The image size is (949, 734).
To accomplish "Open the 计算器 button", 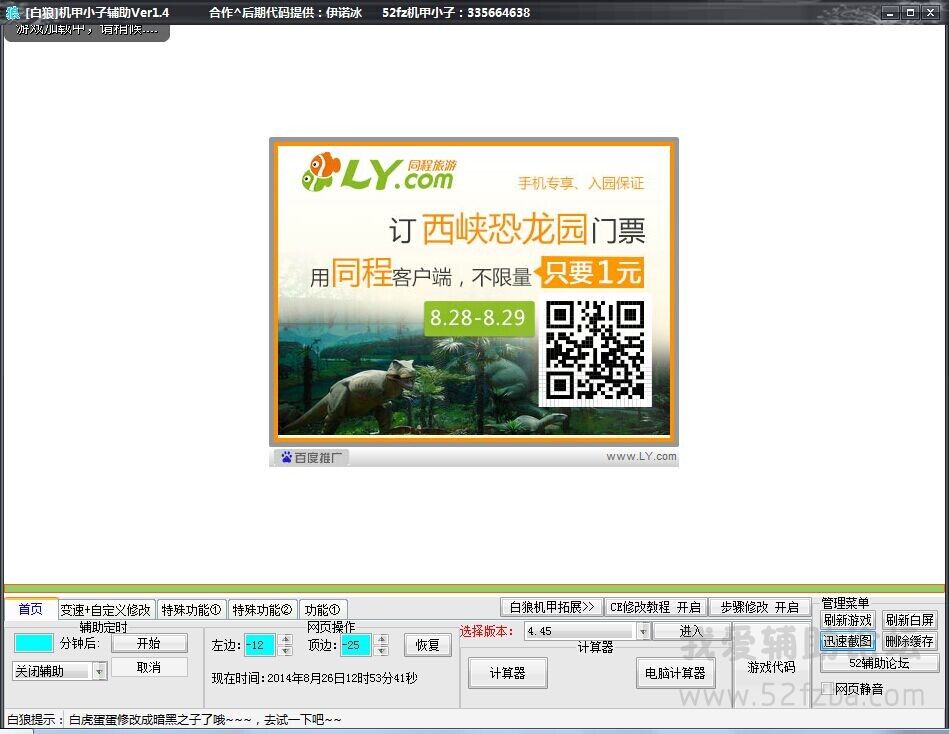I will click(508, 673).
